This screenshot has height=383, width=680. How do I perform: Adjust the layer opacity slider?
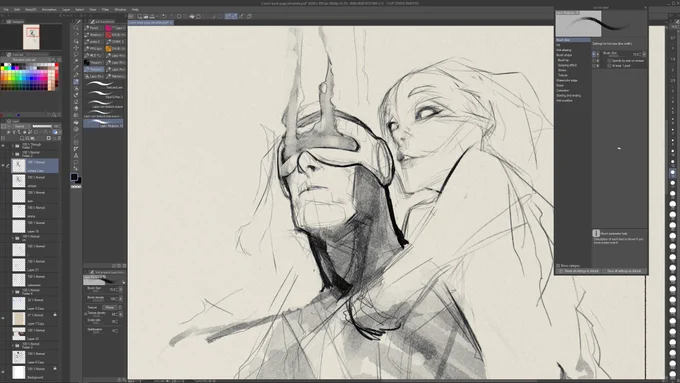[x=42, y=126]
